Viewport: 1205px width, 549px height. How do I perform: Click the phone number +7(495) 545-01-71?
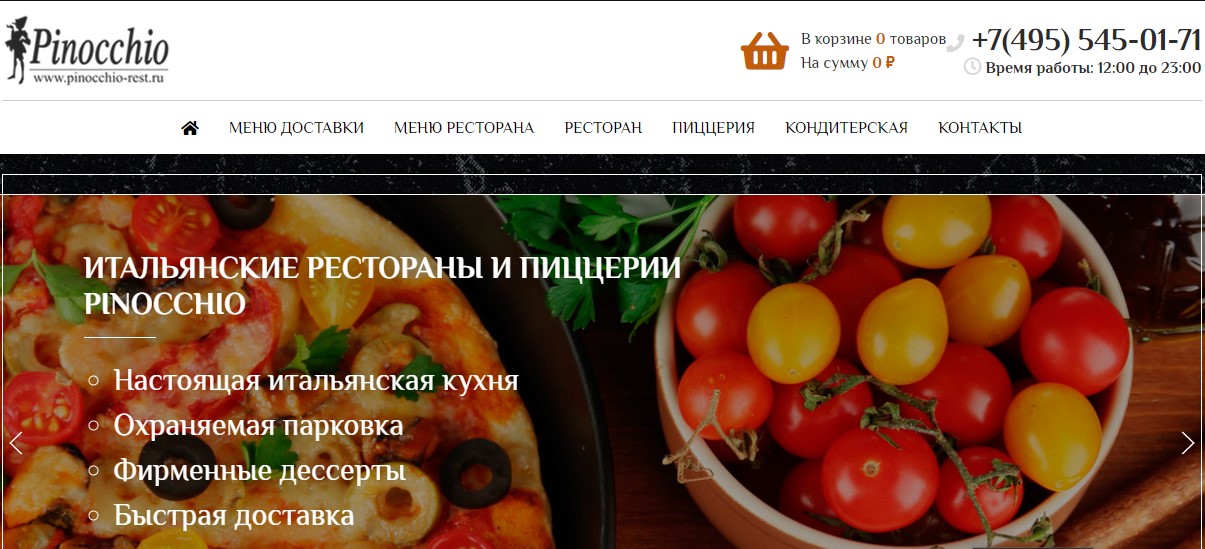[1086, 40]
